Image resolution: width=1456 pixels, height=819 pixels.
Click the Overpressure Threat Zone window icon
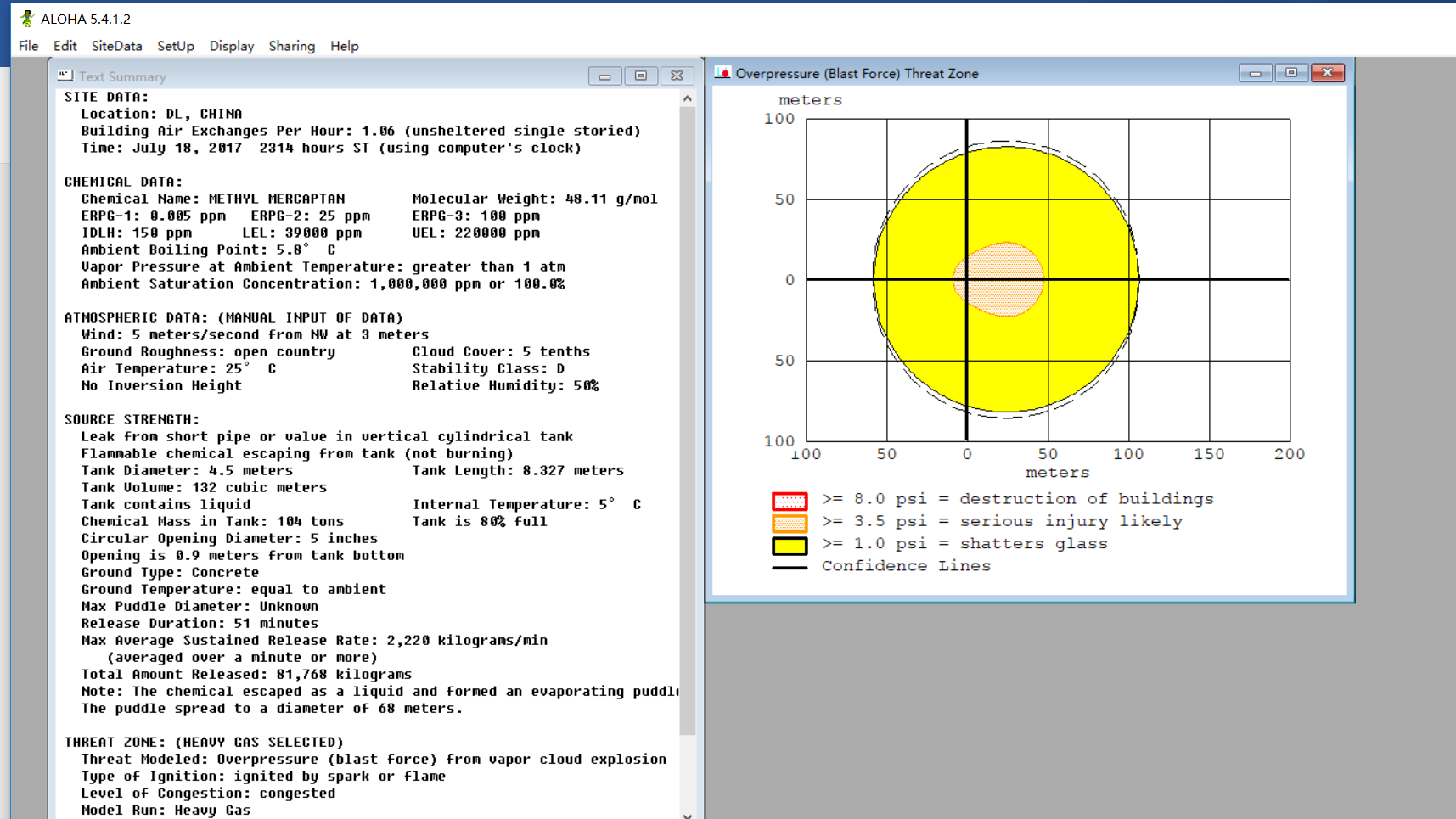(x=722, y=73)
